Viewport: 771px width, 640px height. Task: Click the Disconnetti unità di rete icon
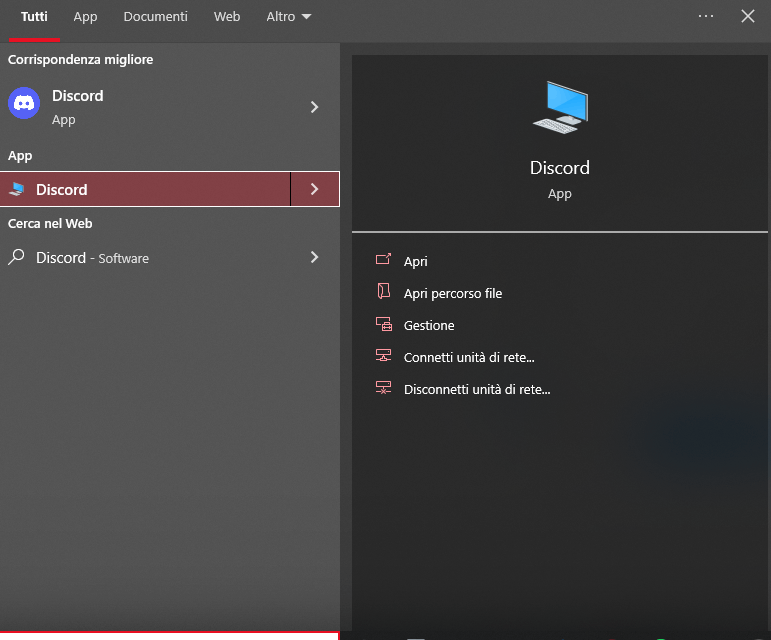click(384, 387)
